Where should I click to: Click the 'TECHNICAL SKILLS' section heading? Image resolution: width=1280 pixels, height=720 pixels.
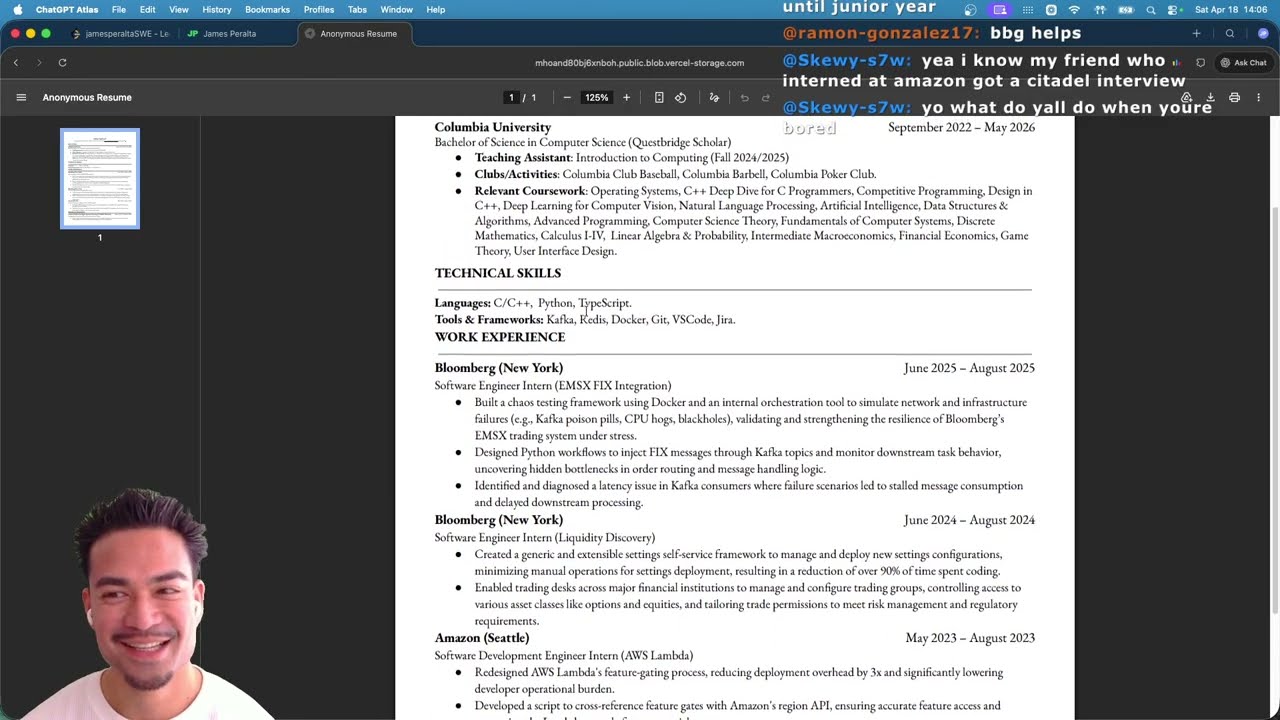coord(498,273)
